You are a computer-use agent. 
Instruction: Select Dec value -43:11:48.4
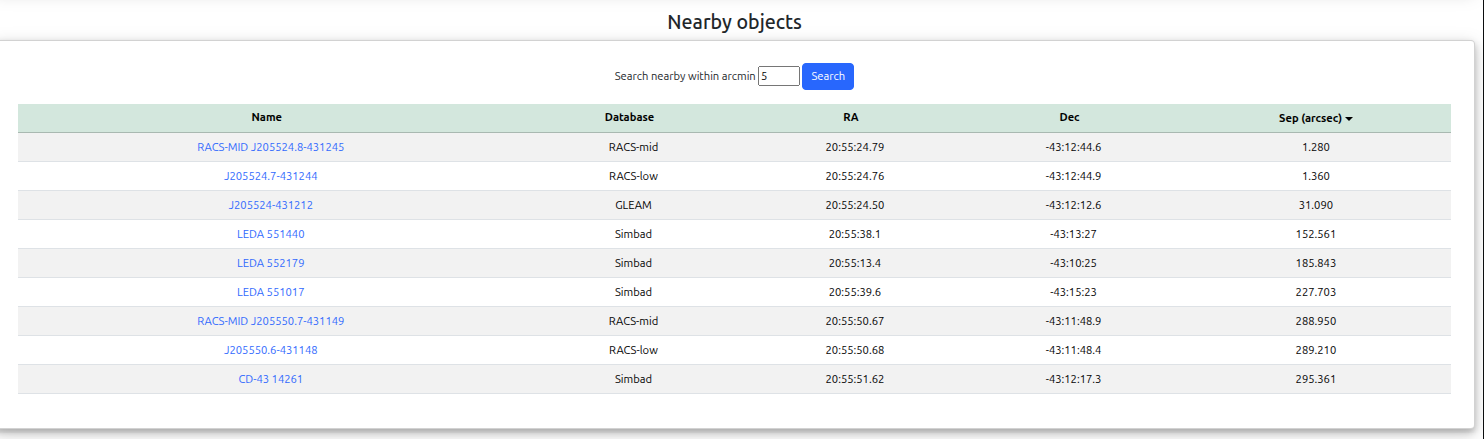point(1073,350)
